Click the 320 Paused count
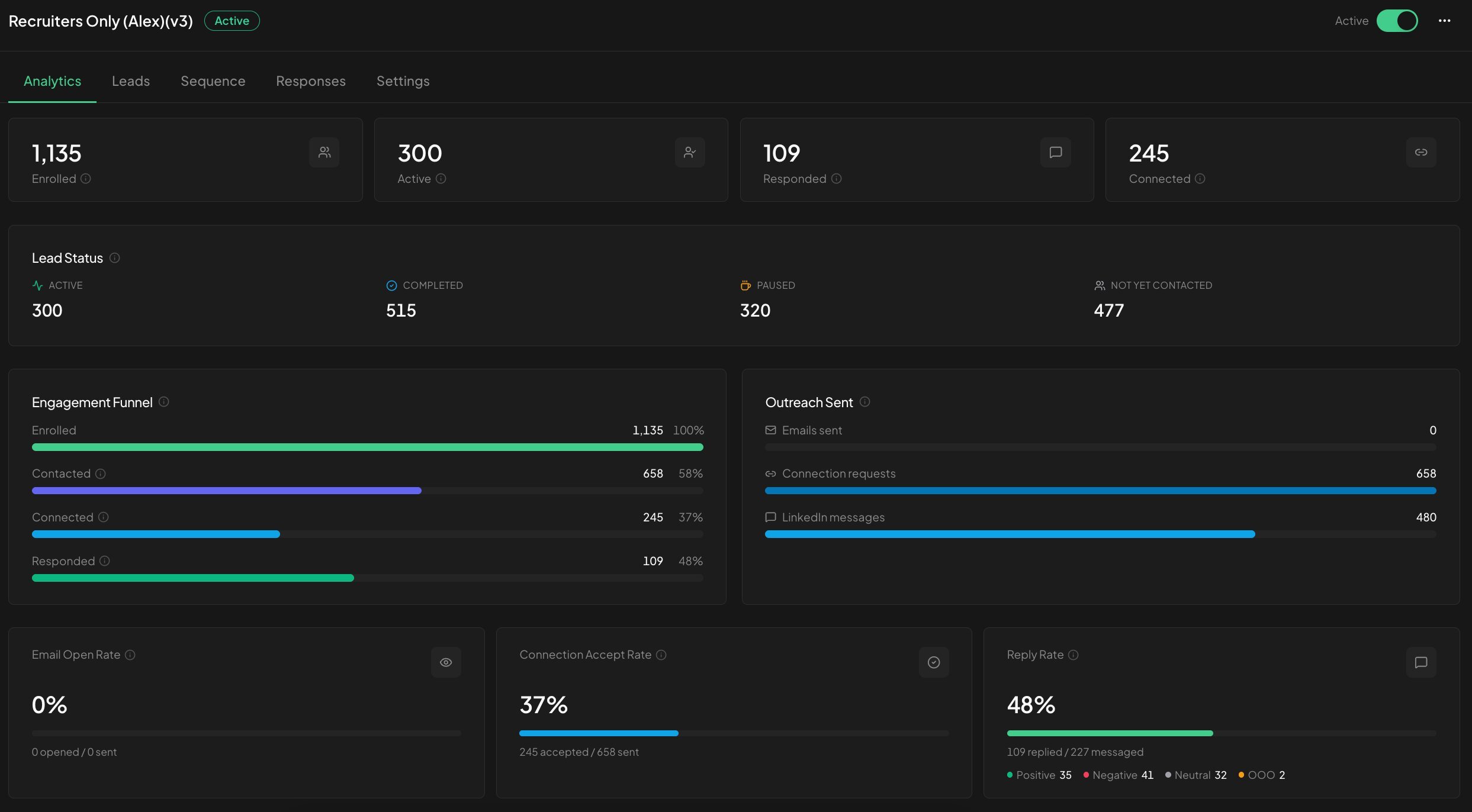Viewport: 1472px width, 812px height. 755,311
